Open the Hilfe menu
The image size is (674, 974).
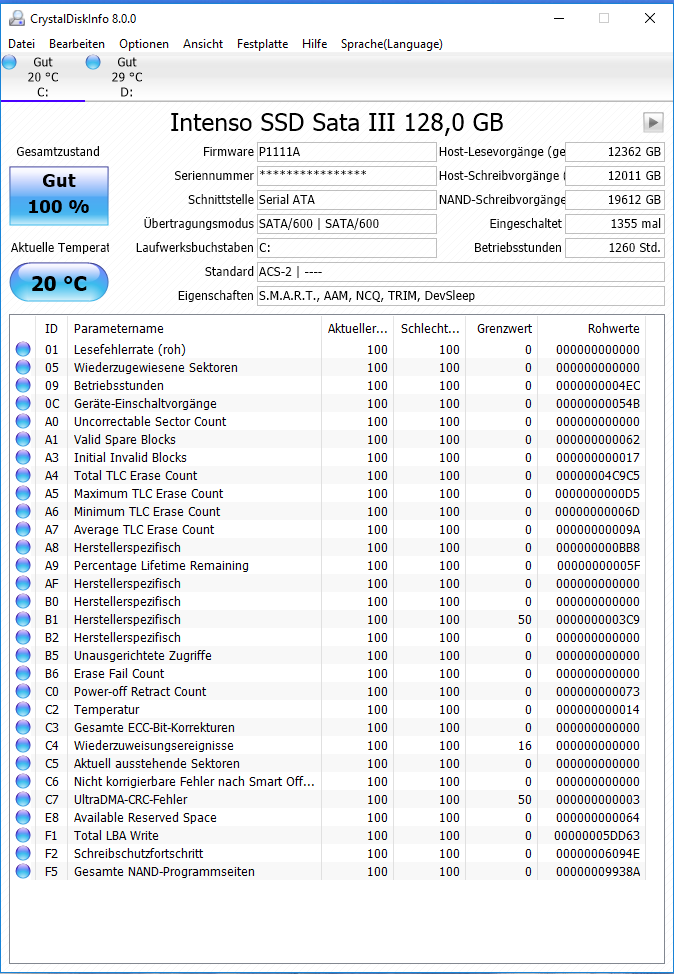pos(314,44)
